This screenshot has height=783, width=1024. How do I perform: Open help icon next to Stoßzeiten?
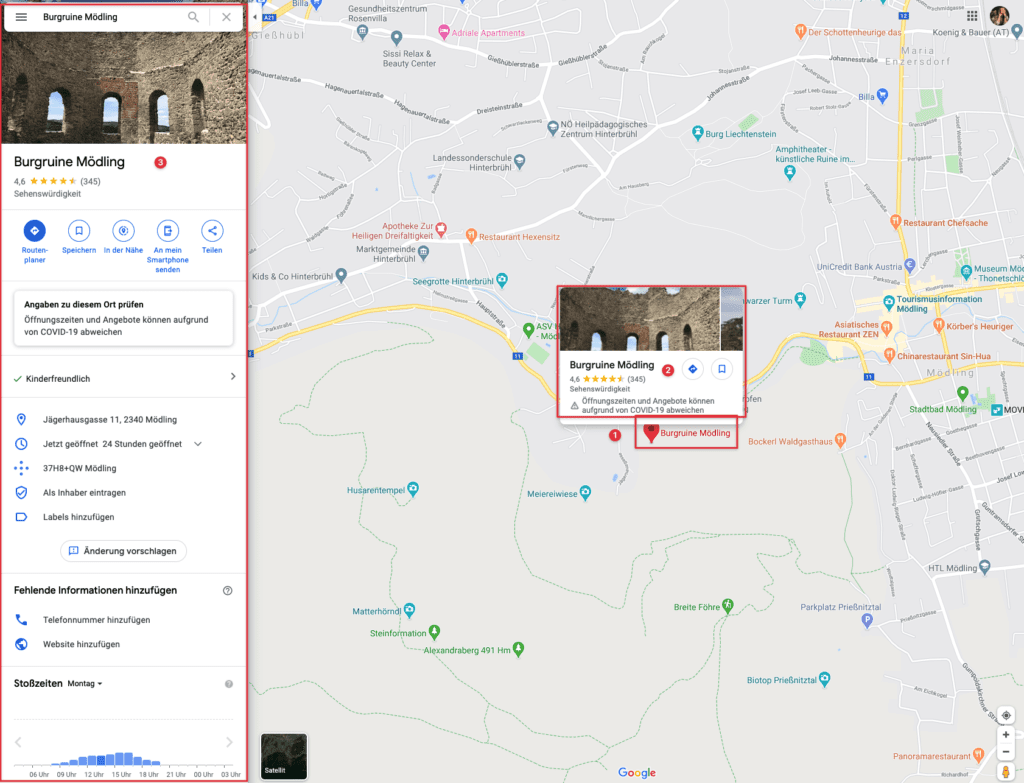229,684
